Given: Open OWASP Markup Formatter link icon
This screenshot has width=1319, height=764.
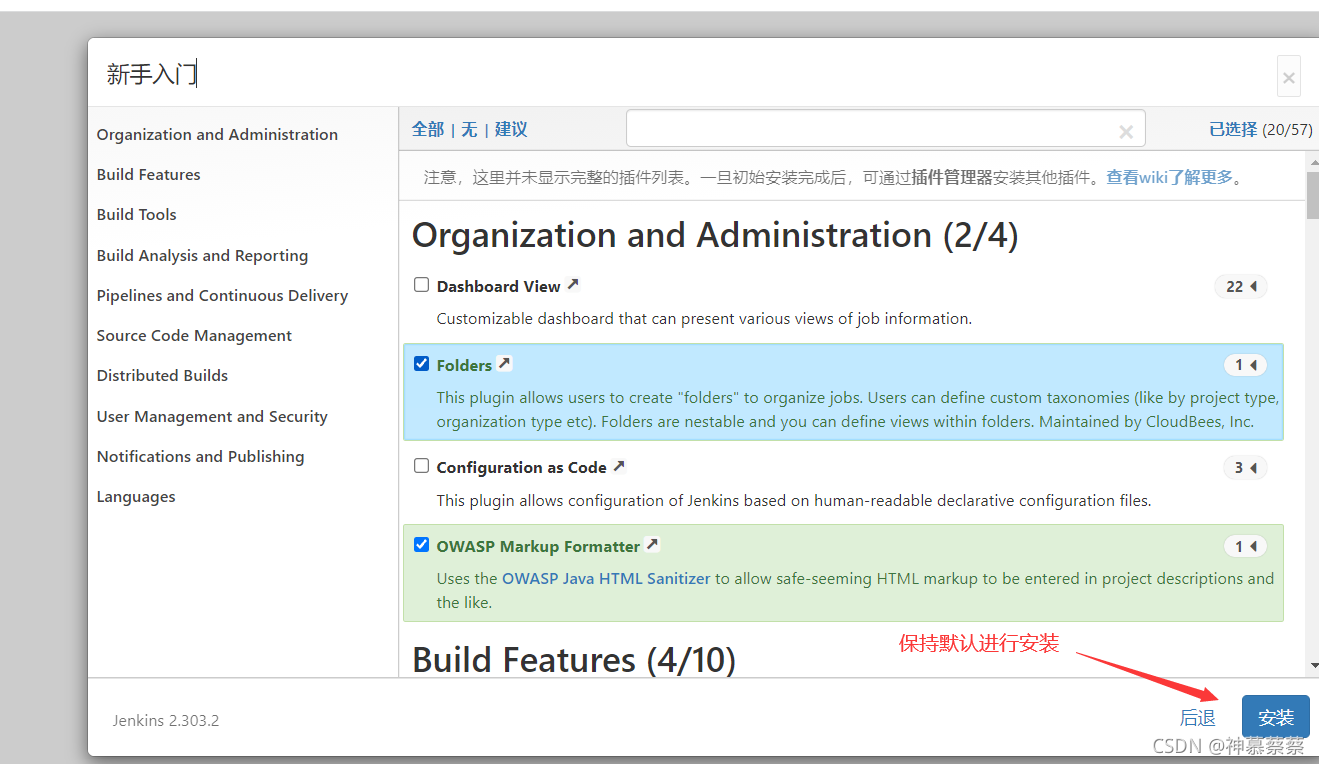Looking at the screenshot, I should click(652, 545).
